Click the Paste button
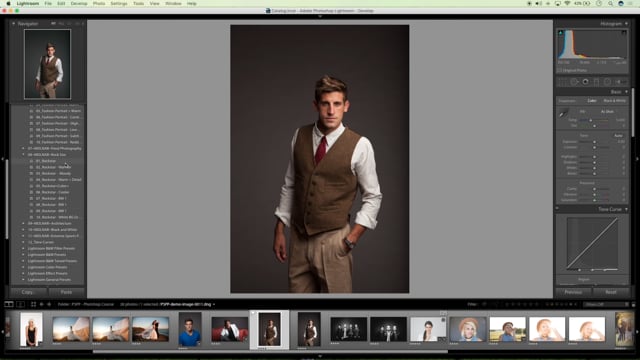Image resolution: width=640 pixels, height=360 pixels. tap(66, 292)
